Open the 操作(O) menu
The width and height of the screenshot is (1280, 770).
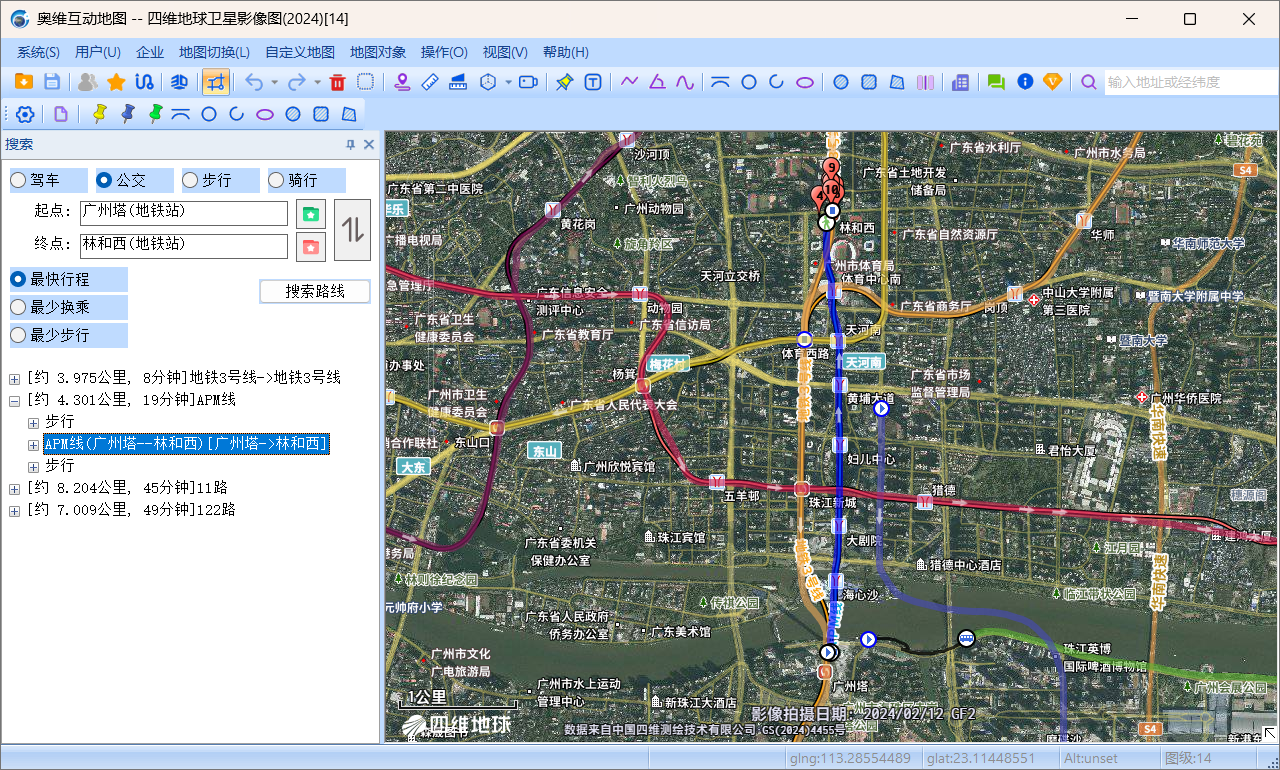click(444, 52)
